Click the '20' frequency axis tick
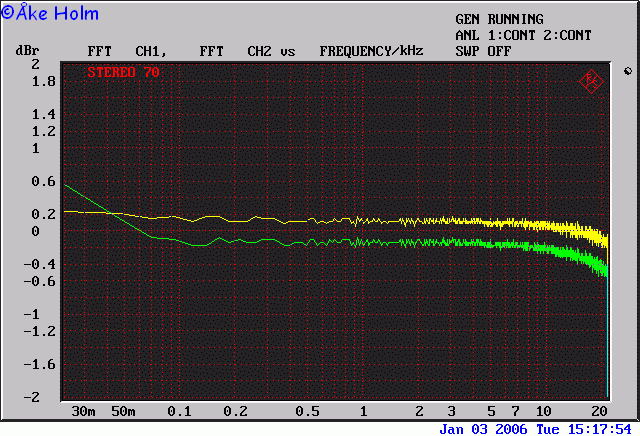The width and height of the screenshot is (640, 436). pyautogui.click(x=599, y=411)
